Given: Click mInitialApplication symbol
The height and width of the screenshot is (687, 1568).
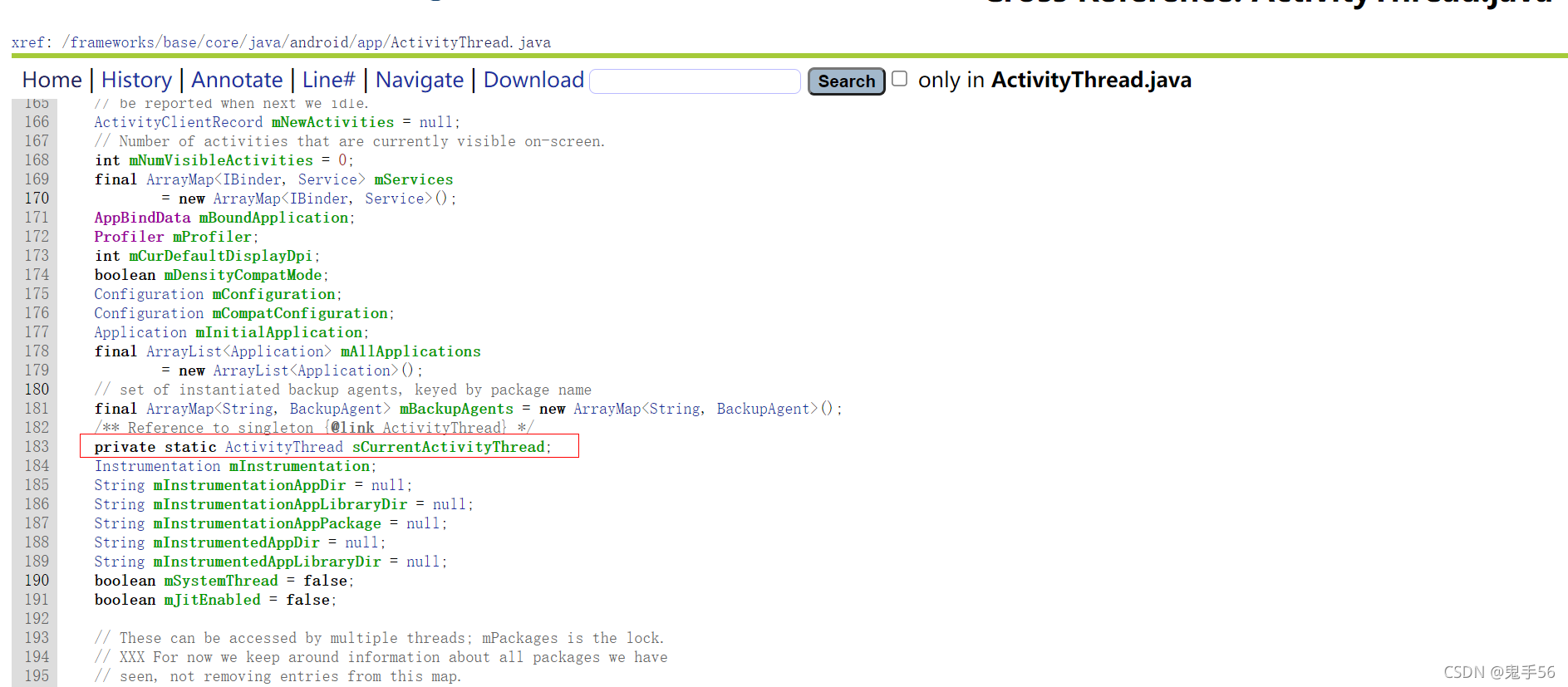Looking at the screenshot, I should coord(279,332).
